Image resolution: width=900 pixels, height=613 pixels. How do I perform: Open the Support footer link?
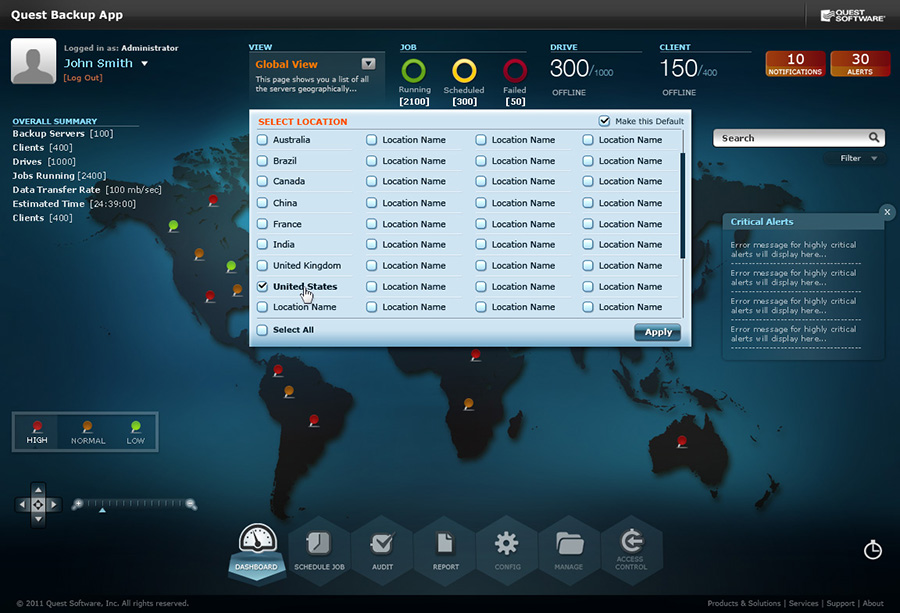[x=840, y=603]
